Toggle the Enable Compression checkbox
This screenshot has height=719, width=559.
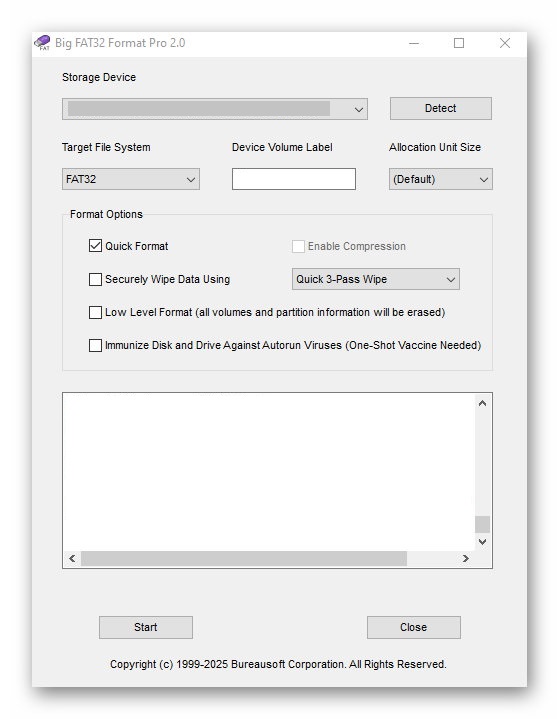[298, 246]
